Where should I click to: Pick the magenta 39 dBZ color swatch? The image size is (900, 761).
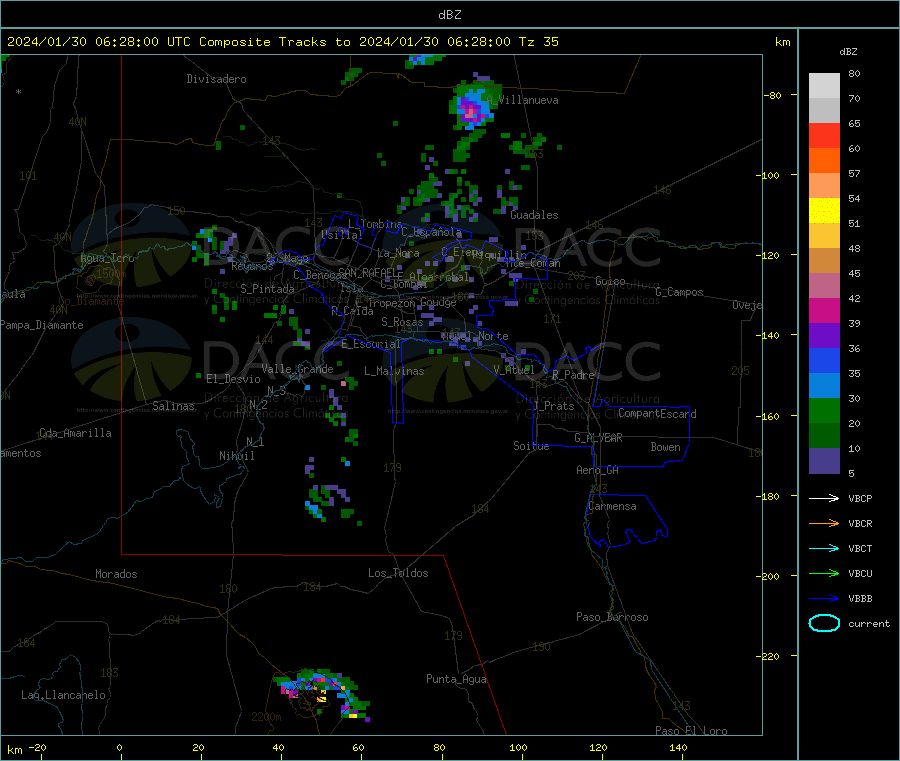[x=824, y=310]
